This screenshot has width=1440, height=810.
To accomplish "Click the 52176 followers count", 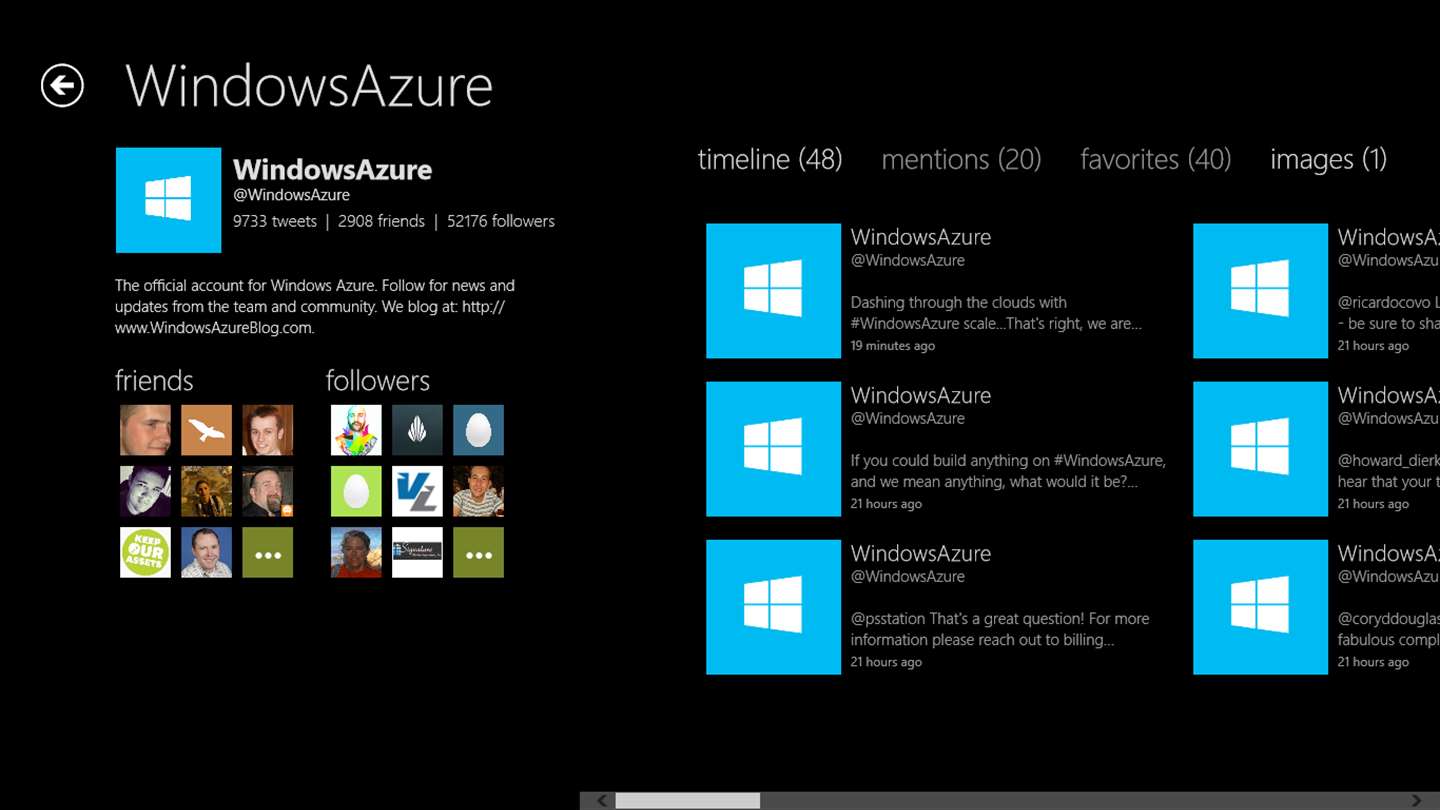I will (x=501, y=221).
